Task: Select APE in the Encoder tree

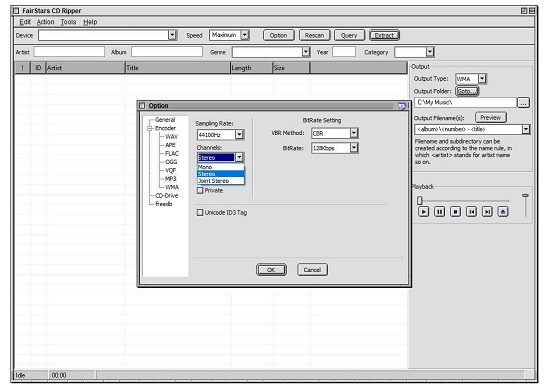Action: coord(170,145)
